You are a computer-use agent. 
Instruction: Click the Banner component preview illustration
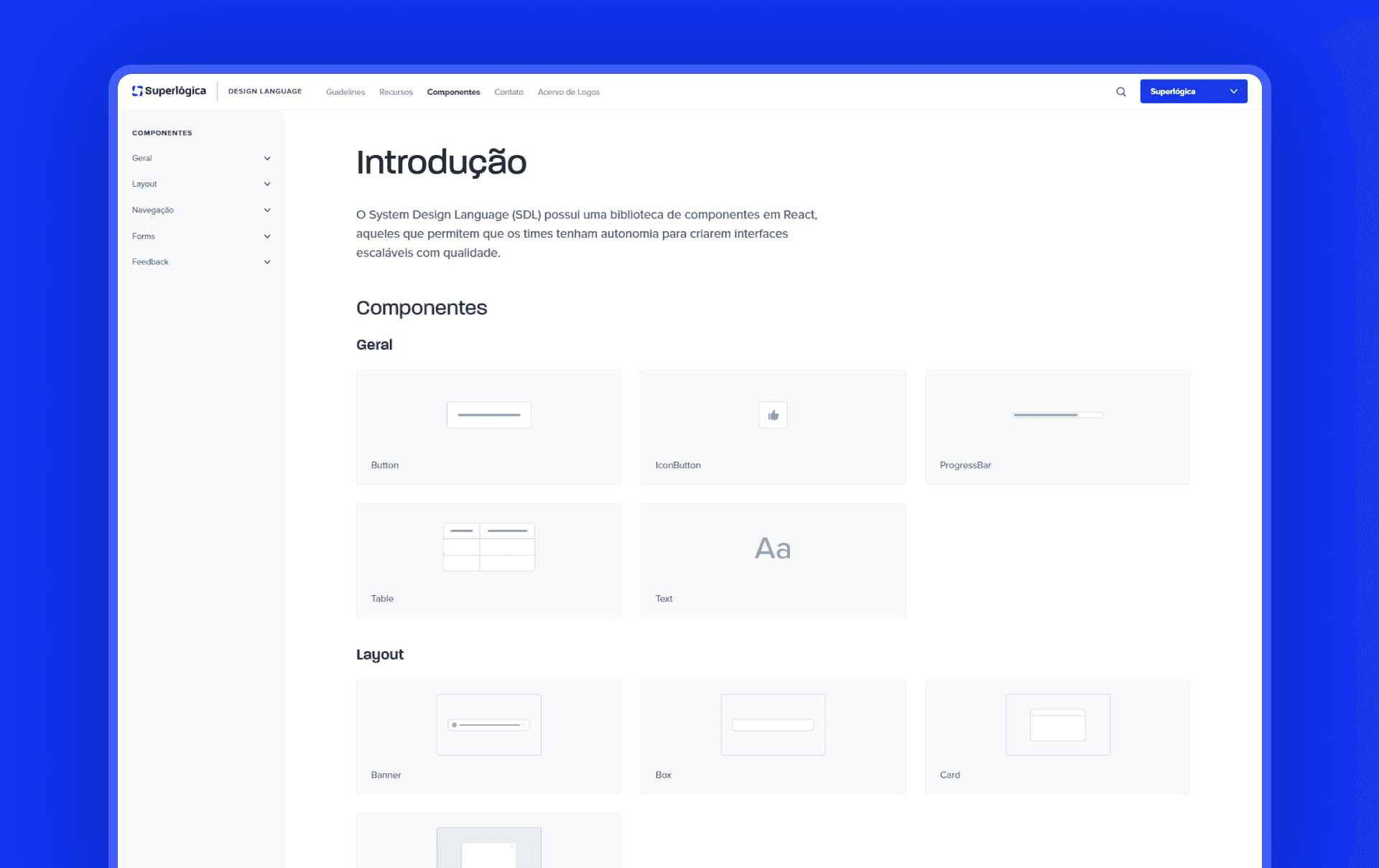(488, 724)
